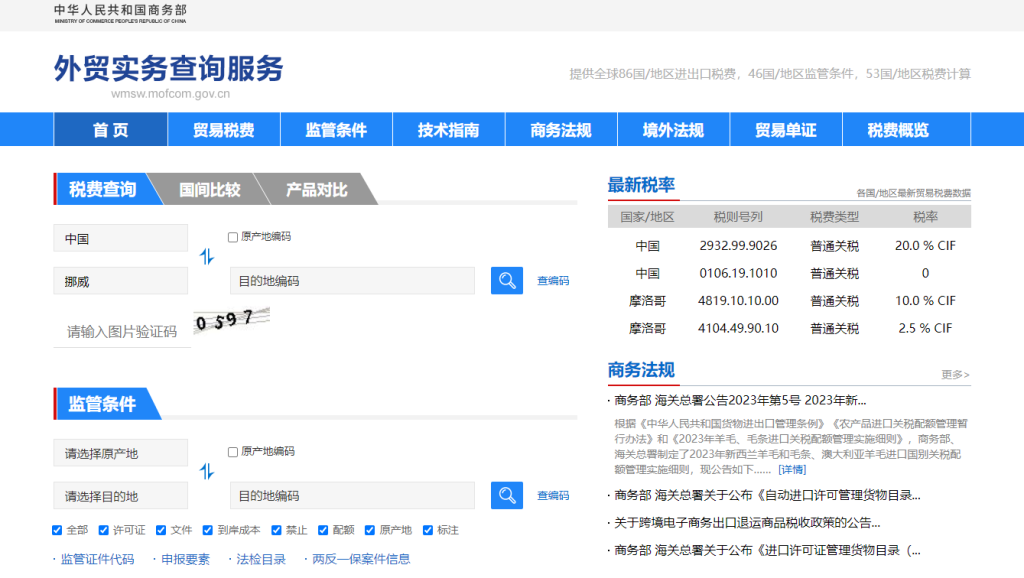Uncheck the 文件 checkbox
The width and height of the screenshot is (1024, 578).
pos(161,530)
